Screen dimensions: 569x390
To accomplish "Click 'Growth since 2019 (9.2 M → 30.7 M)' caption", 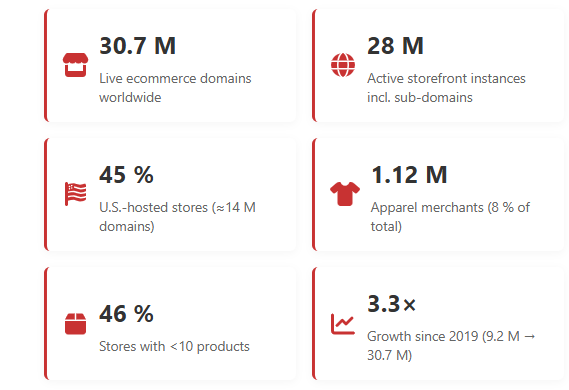I will pos(451,346).
